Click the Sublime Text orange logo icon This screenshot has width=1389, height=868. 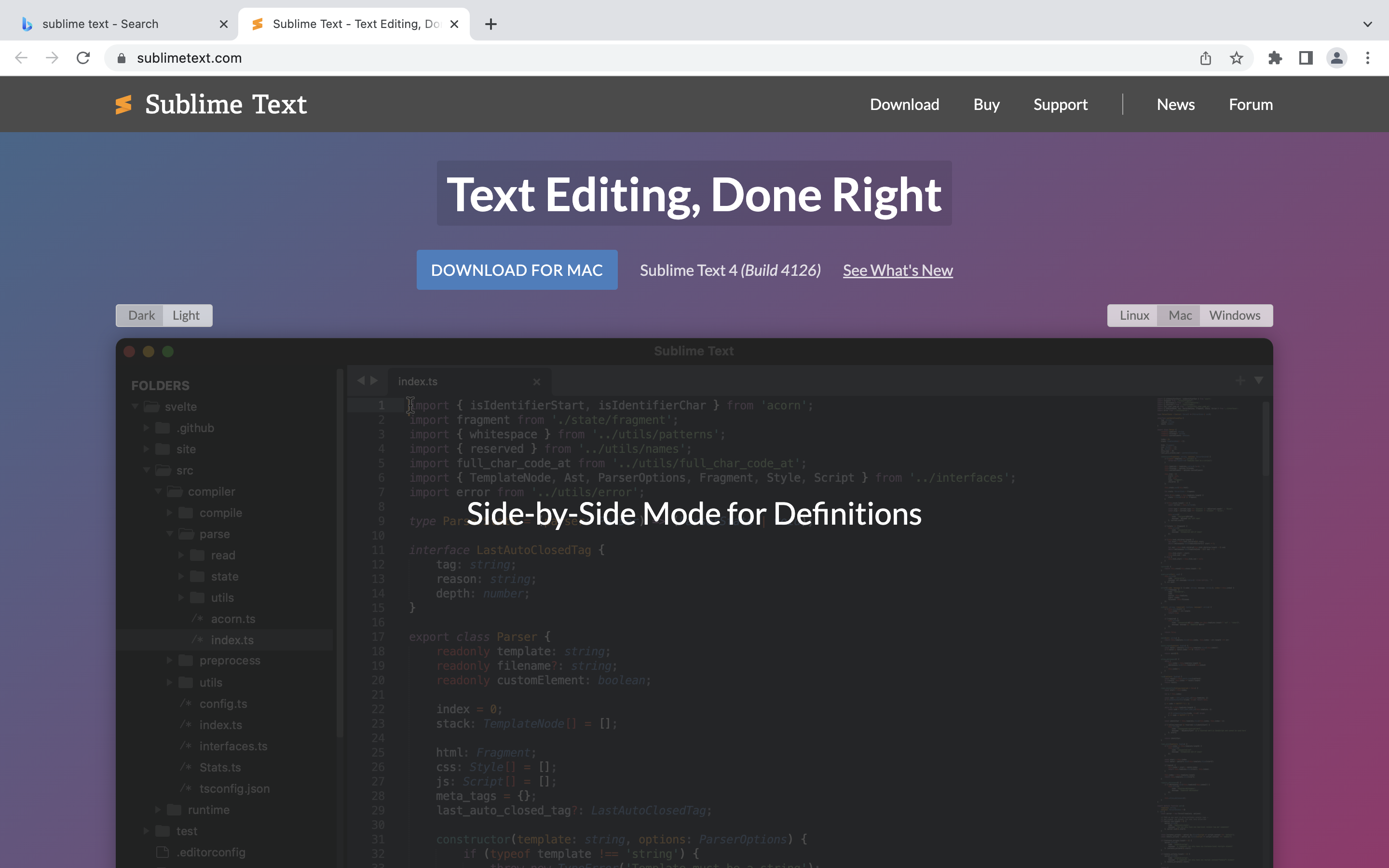(123, 105)
